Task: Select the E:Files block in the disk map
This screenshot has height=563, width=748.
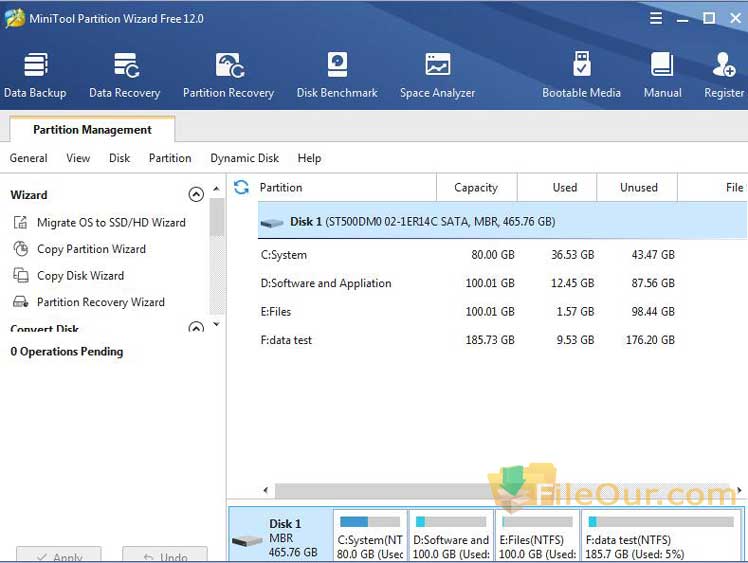Action: [x=538, y=535]
